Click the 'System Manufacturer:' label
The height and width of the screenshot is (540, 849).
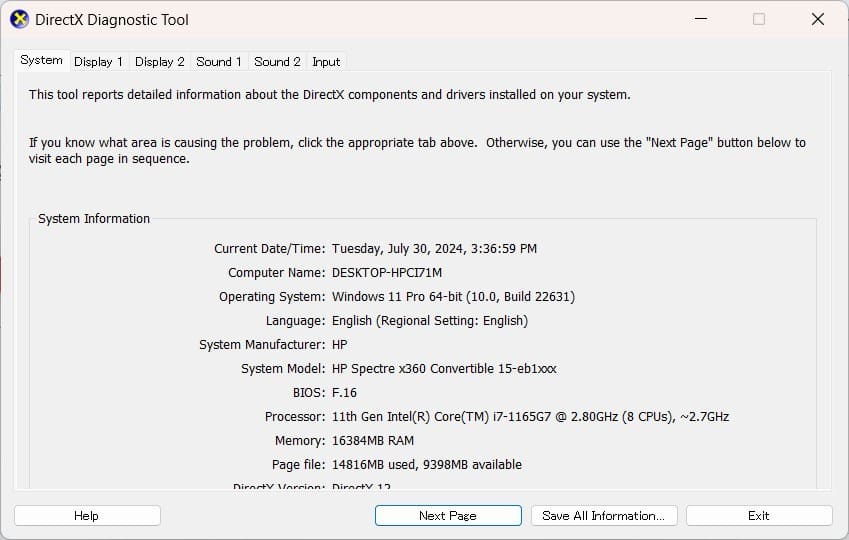click(x=262, y=344)
